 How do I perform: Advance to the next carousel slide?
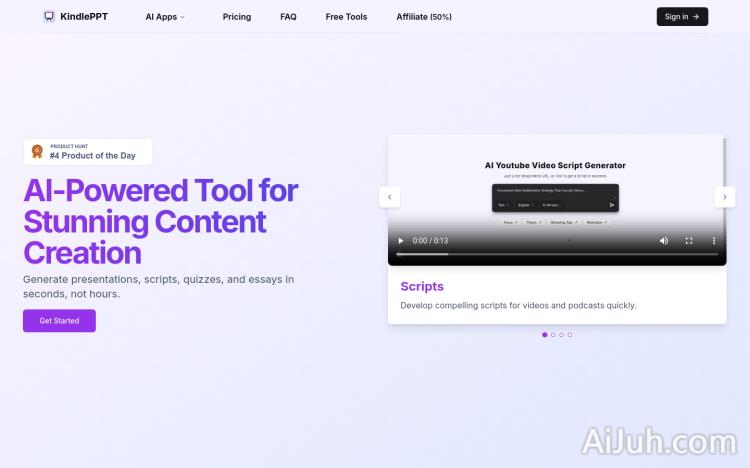(725, 197)
